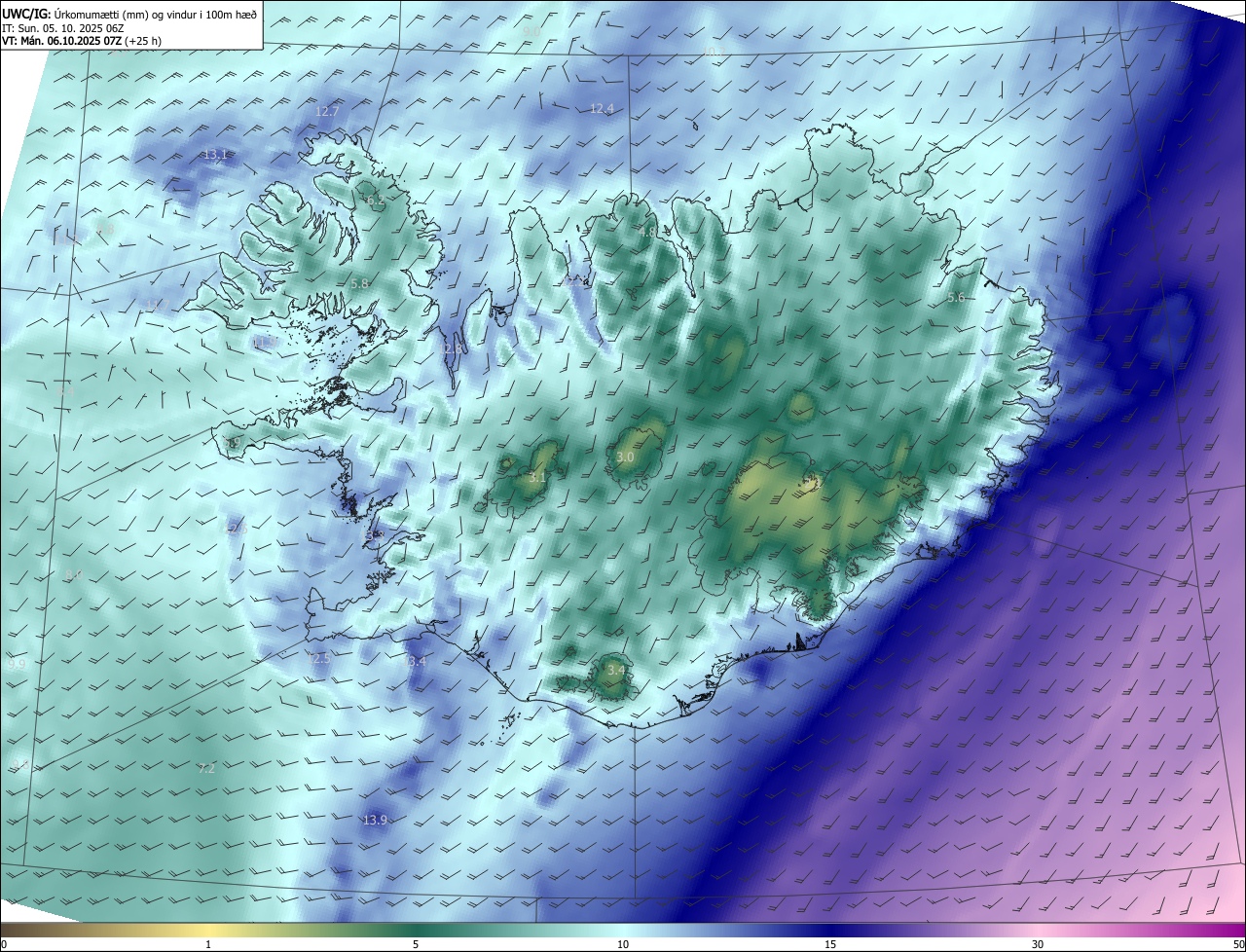1246x952 pixels.
Task: Click the 7.2 value in the southwest ocean
Action: coord(206,769)
